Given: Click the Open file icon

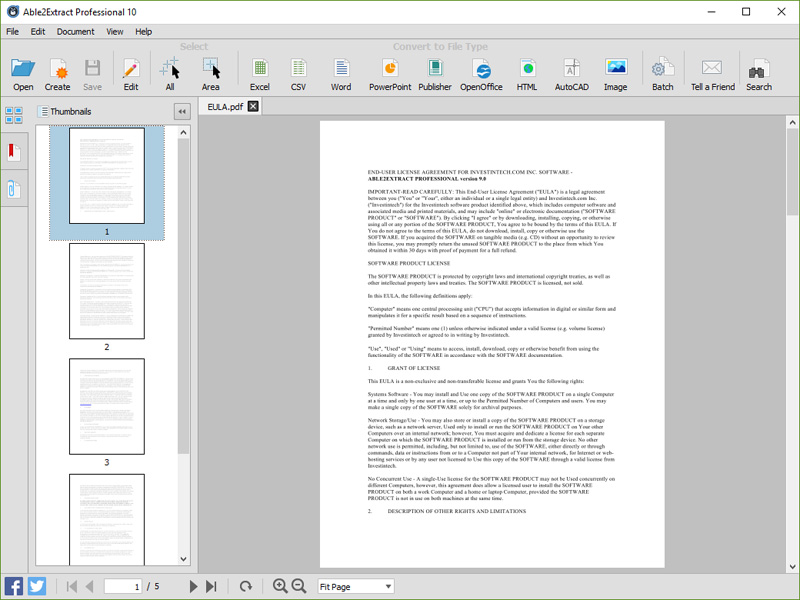Looking at the screenshot, I should pyautogui.click(x=23, y=73).
